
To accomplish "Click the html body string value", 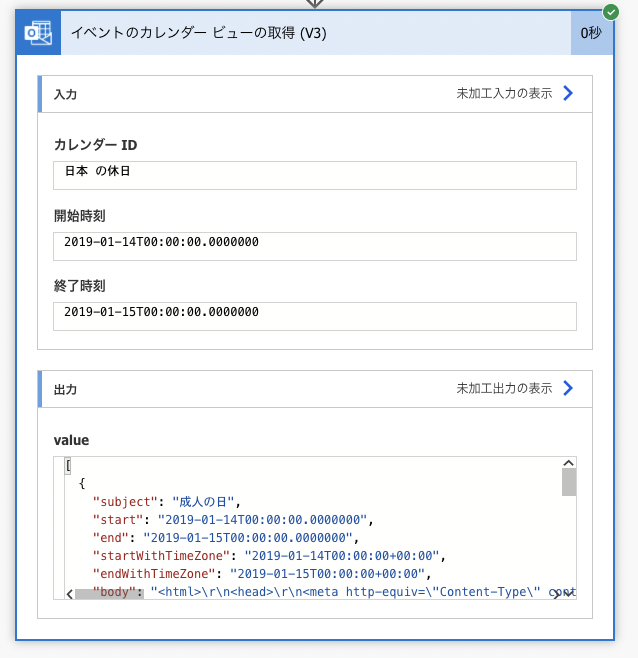I will 363,592.
